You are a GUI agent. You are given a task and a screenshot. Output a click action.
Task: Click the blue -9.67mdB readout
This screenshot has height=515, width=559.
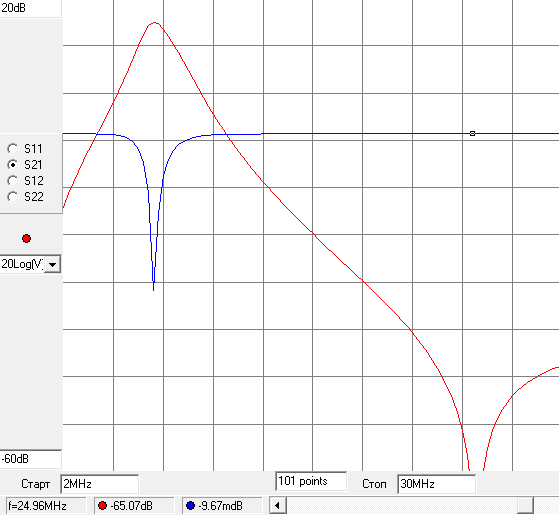click(x=222, y=506)
